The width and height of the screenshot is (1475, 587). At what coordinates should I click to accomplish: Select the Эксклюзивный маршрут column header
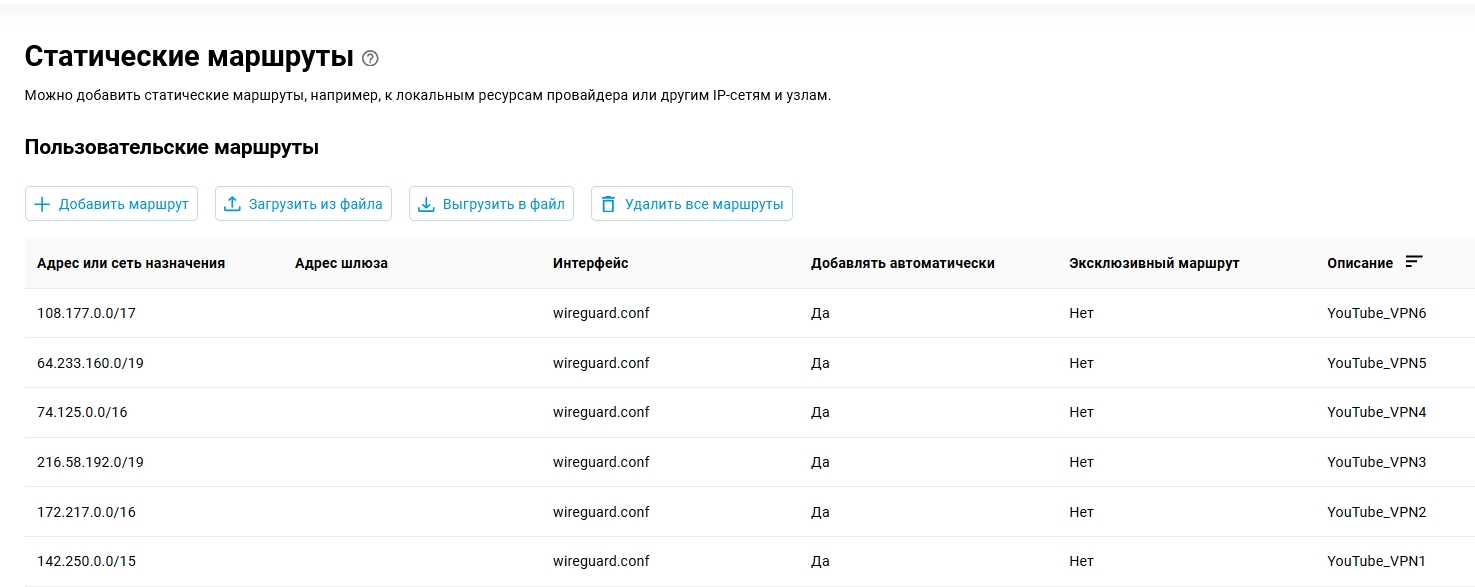point(1153,263)
